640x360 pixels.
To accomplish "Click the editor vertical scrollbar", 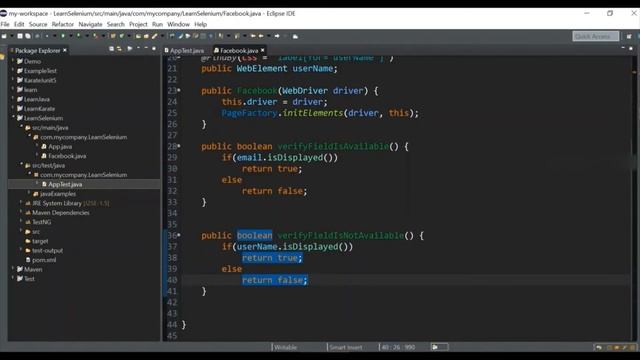I will (635, 198).
